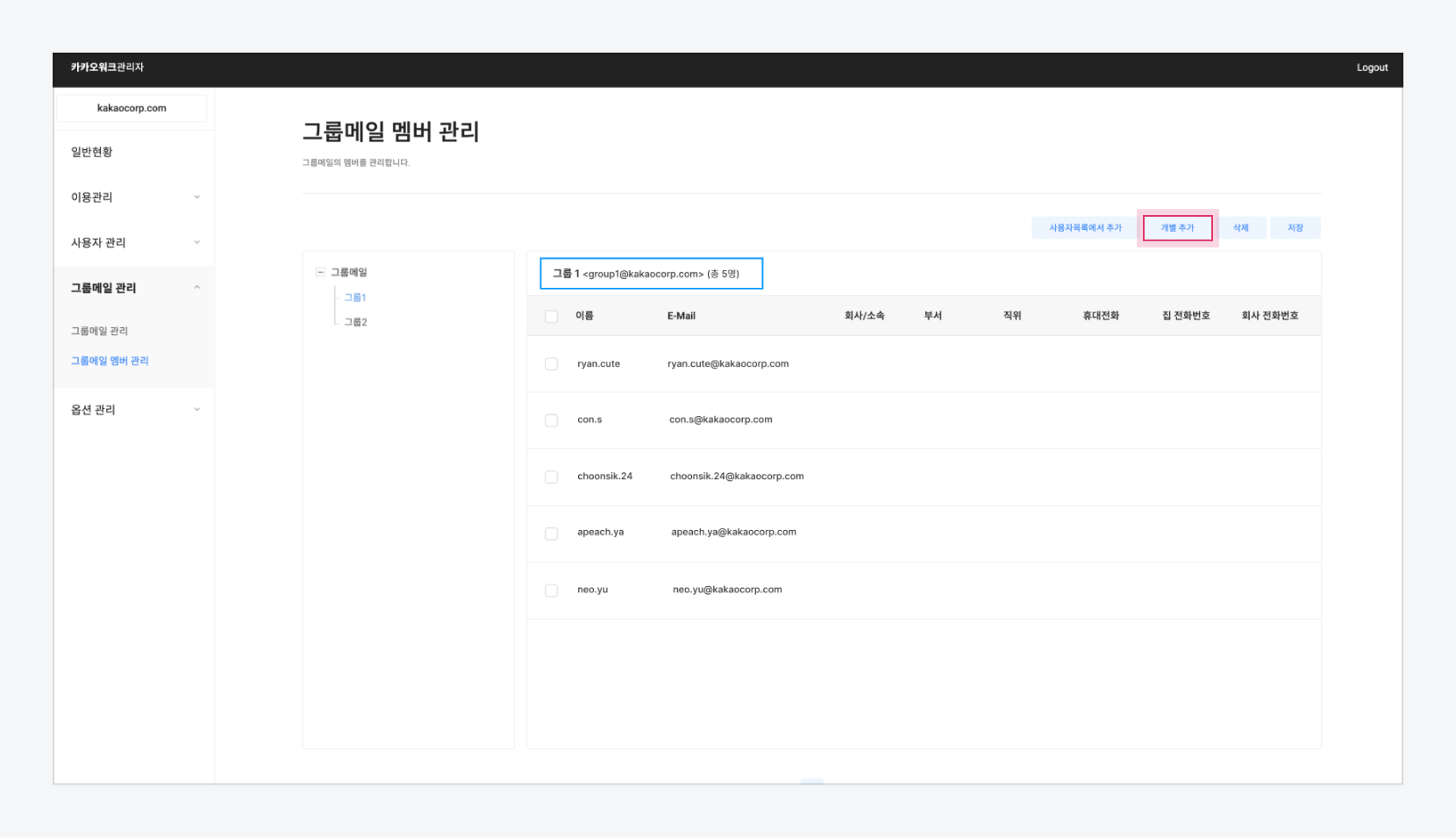Click the 사용자목록에서 추가 button
Viewport: 1456px width, 838px height.
click(1085, 228)
